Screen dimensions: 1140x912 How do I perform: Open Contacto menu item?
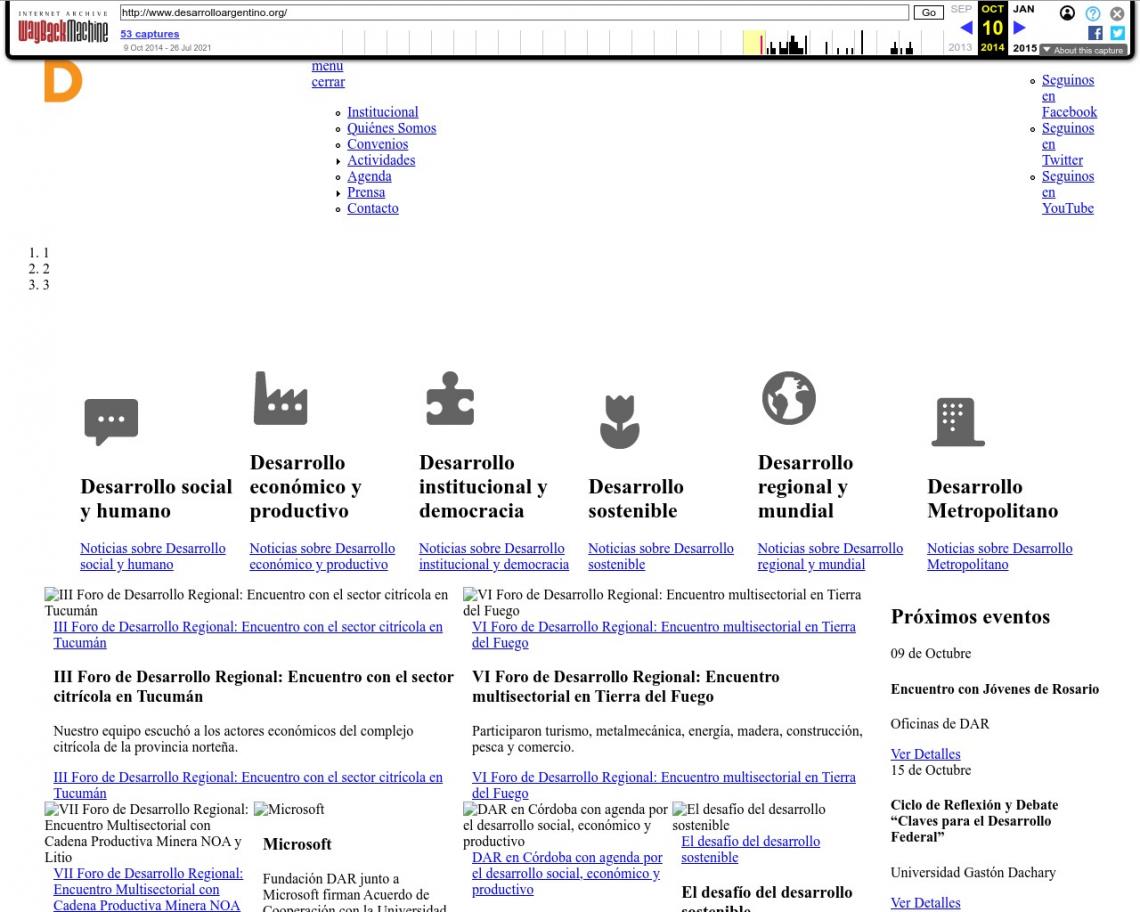(x=372, y=208)
